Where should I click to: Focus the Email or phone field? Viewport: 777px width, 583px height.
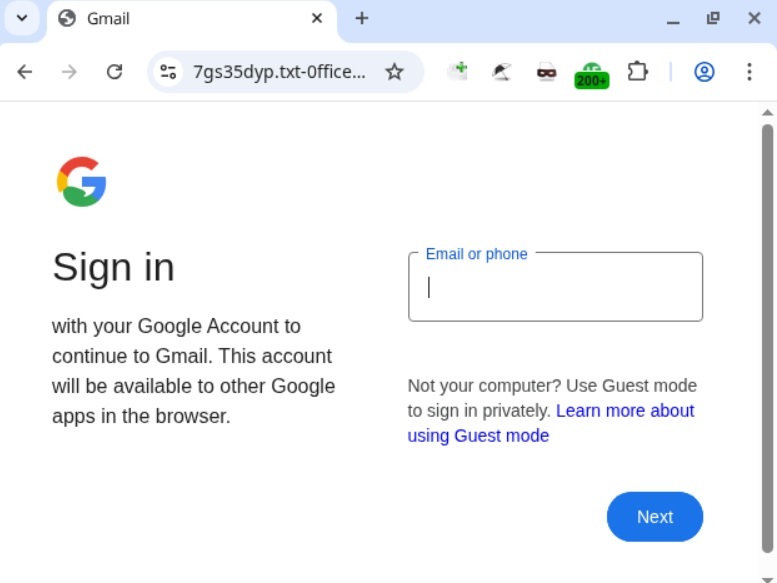(555, 288)
